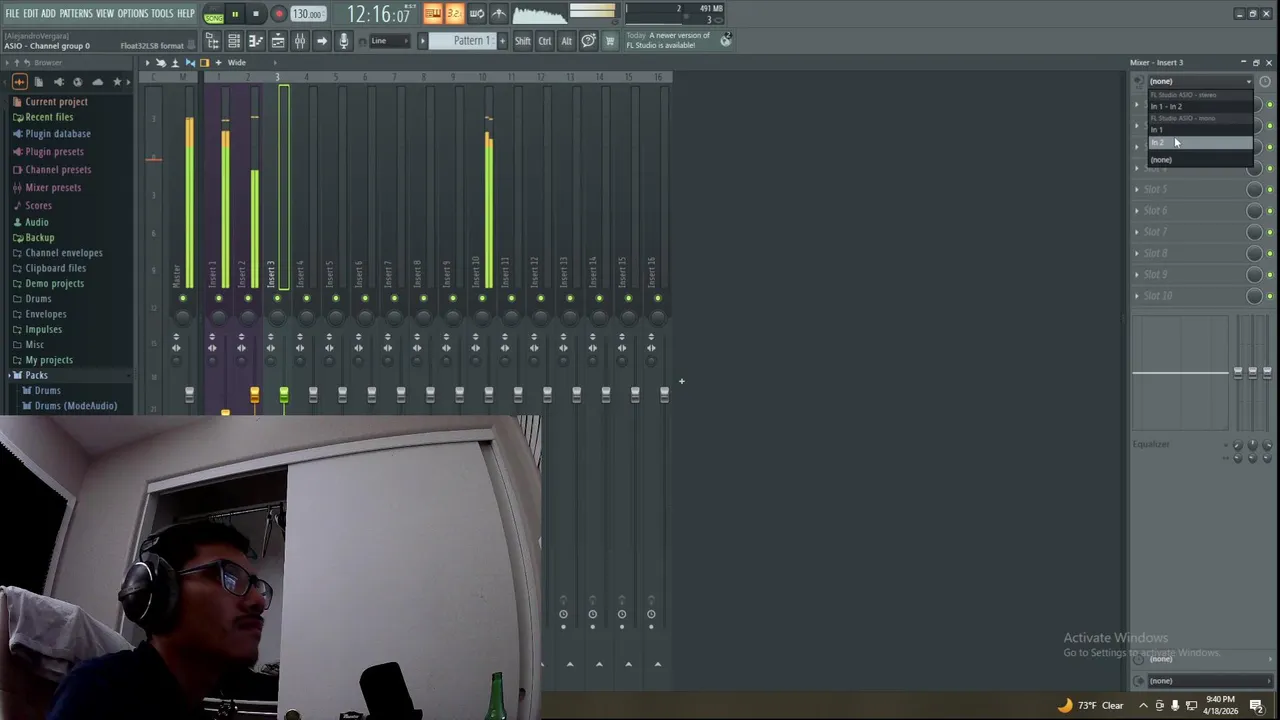Viewport: 1280px width, 720px height.
Task: Click the FL Studio update globe icon
Action: (726, 39)
